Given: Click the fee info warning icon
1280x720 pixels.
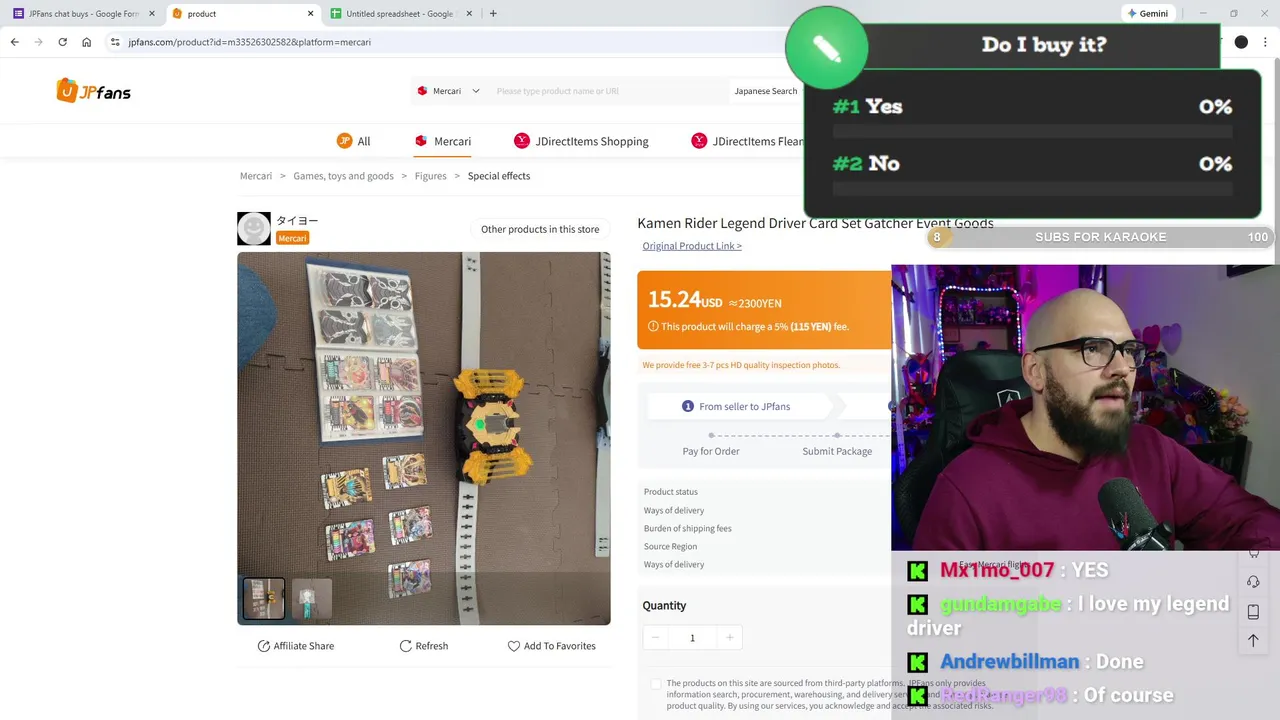Looking at the screenshot, I should point(653,327).
